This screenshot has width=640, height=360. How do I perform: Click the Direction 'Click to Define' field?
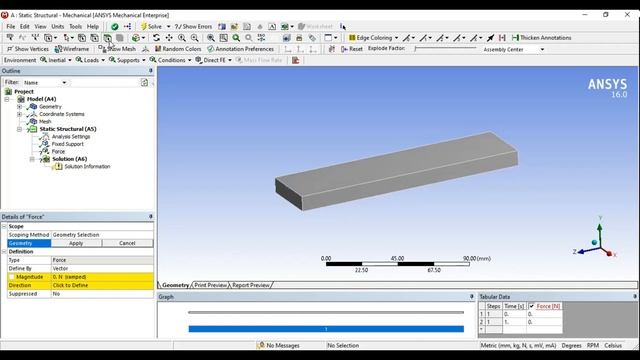[102, 285]
